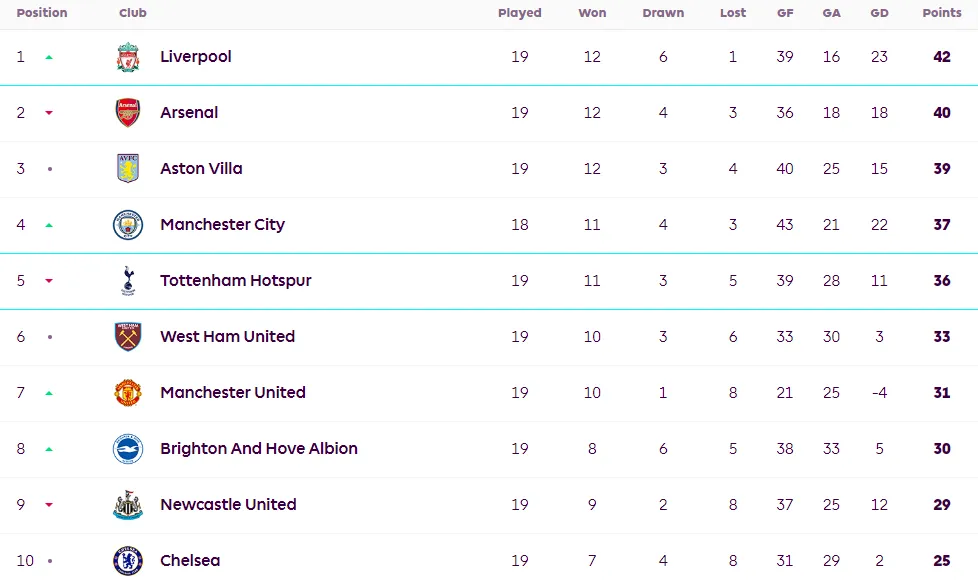Click the Aston Villa club crest
978x584 pixels.
[128, 169]
